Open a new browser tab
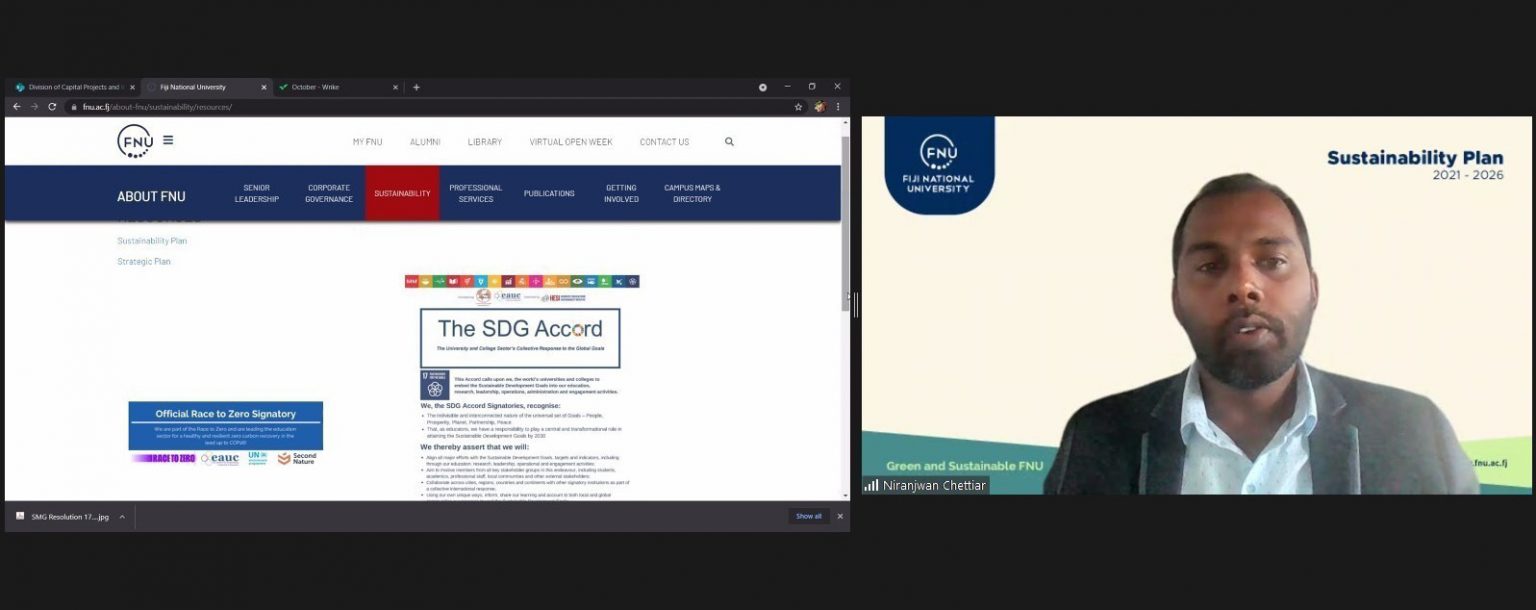Viewport: 1536px width, 610px height. [x=416, y=87]
